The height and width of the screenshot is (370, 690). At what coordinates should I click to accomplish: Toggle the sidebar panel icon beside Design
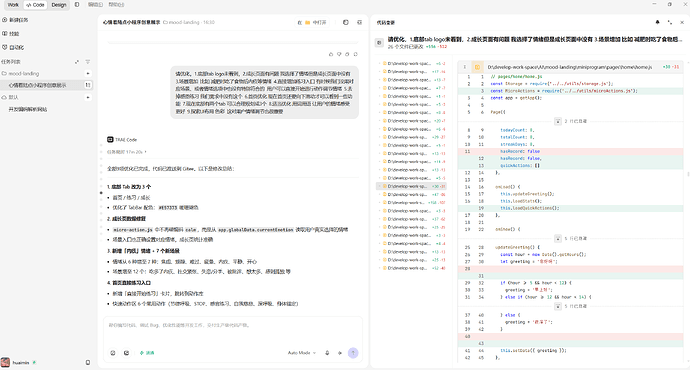(x=77, y=5)
